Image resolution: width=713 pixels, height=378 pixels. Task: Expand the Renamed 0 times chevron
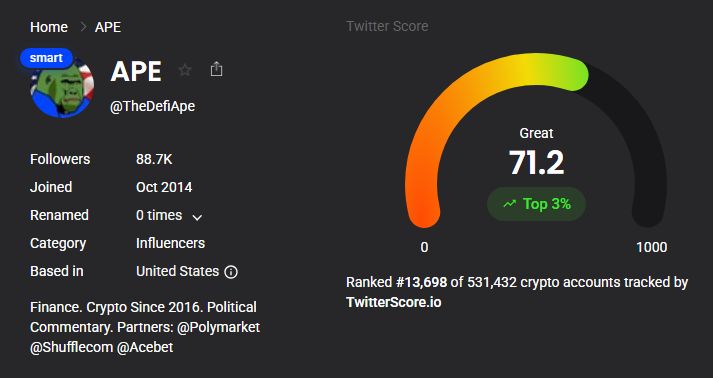coord(197,217)
